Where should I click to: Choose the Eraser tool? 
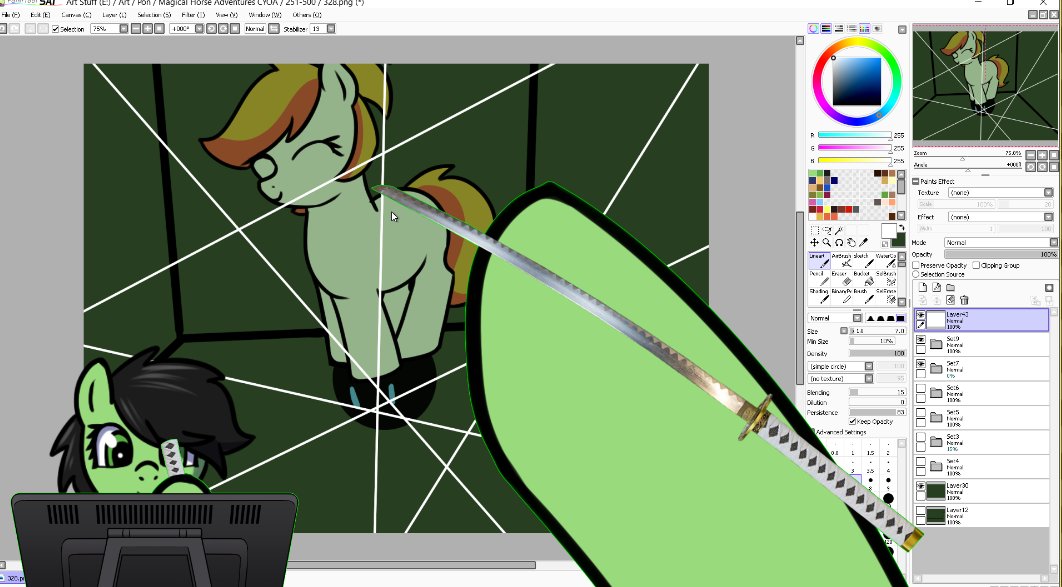(x=841, y=278)
